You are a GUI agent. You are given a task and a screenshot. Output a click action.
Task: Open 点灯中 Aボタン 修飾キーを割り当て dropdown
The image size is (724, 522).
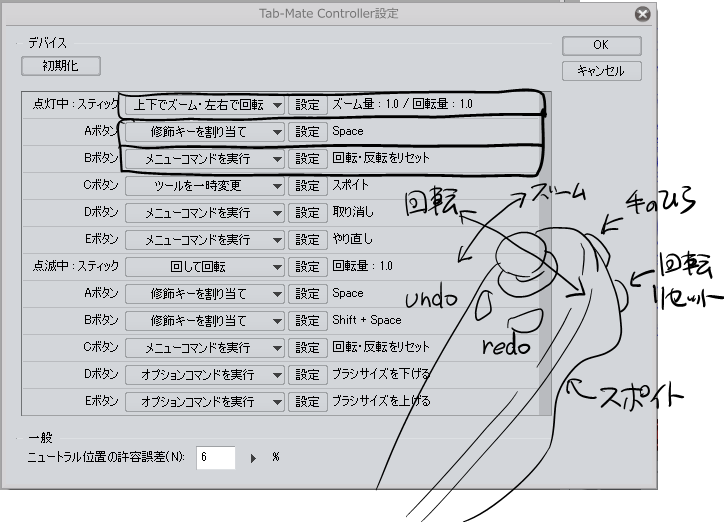(204, 132)
